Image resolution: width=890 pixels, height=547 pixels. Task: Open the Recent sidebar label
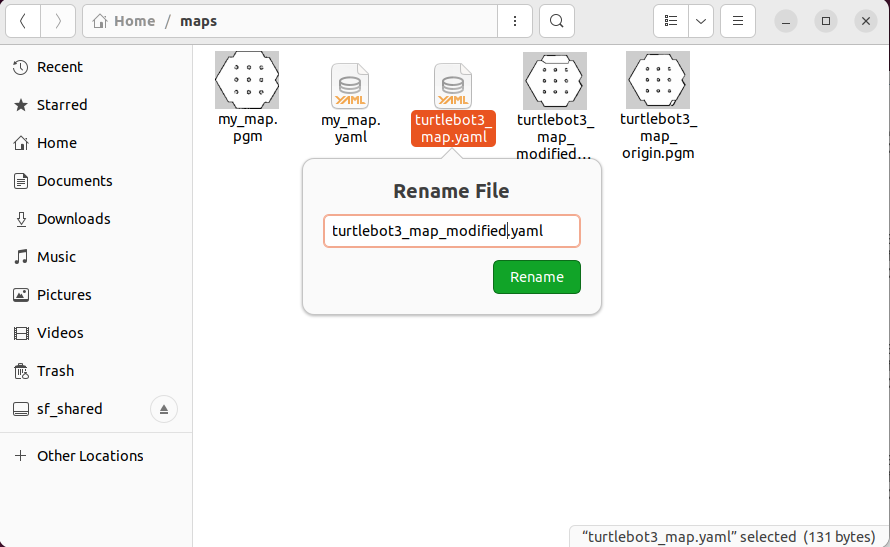[60, 67]
